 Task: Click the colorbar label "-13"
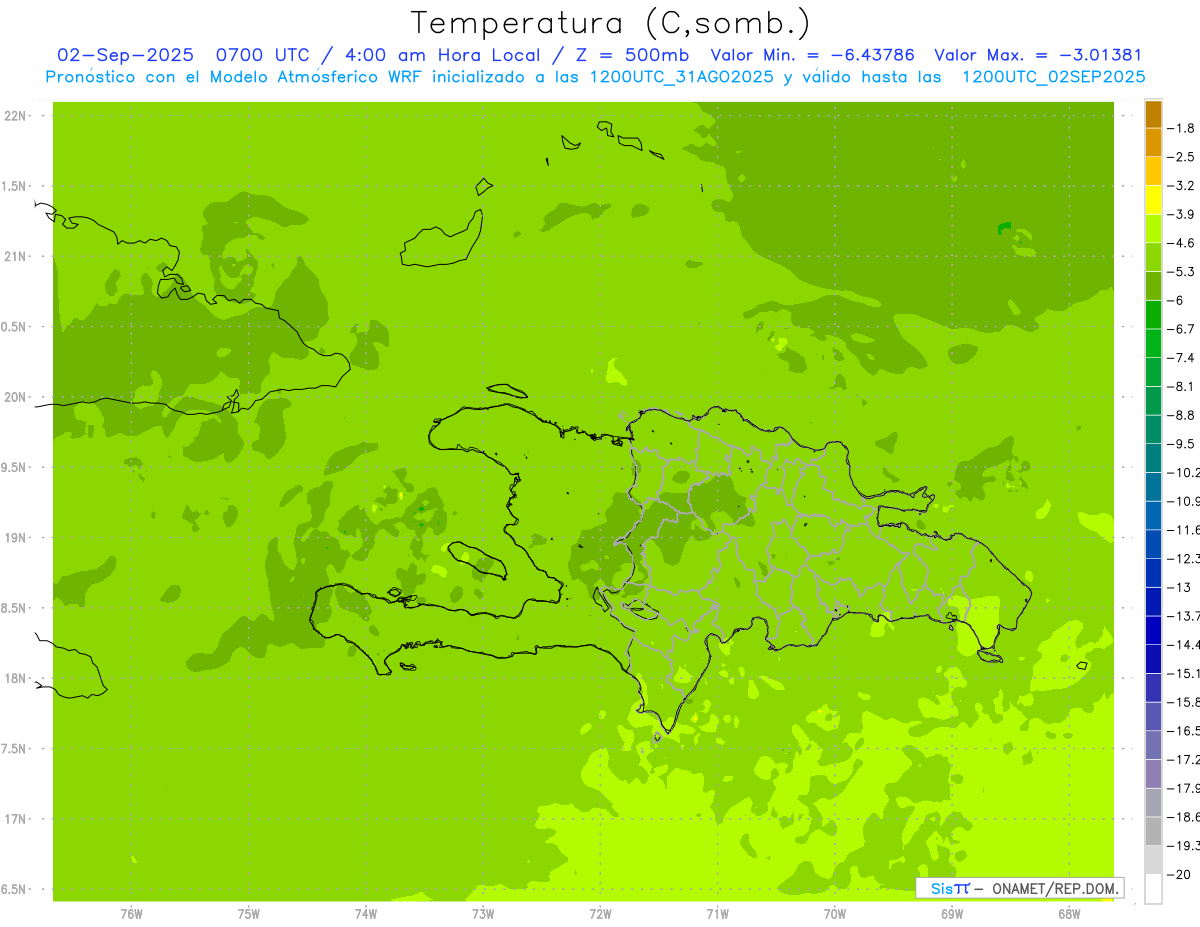click(1181, 587)
